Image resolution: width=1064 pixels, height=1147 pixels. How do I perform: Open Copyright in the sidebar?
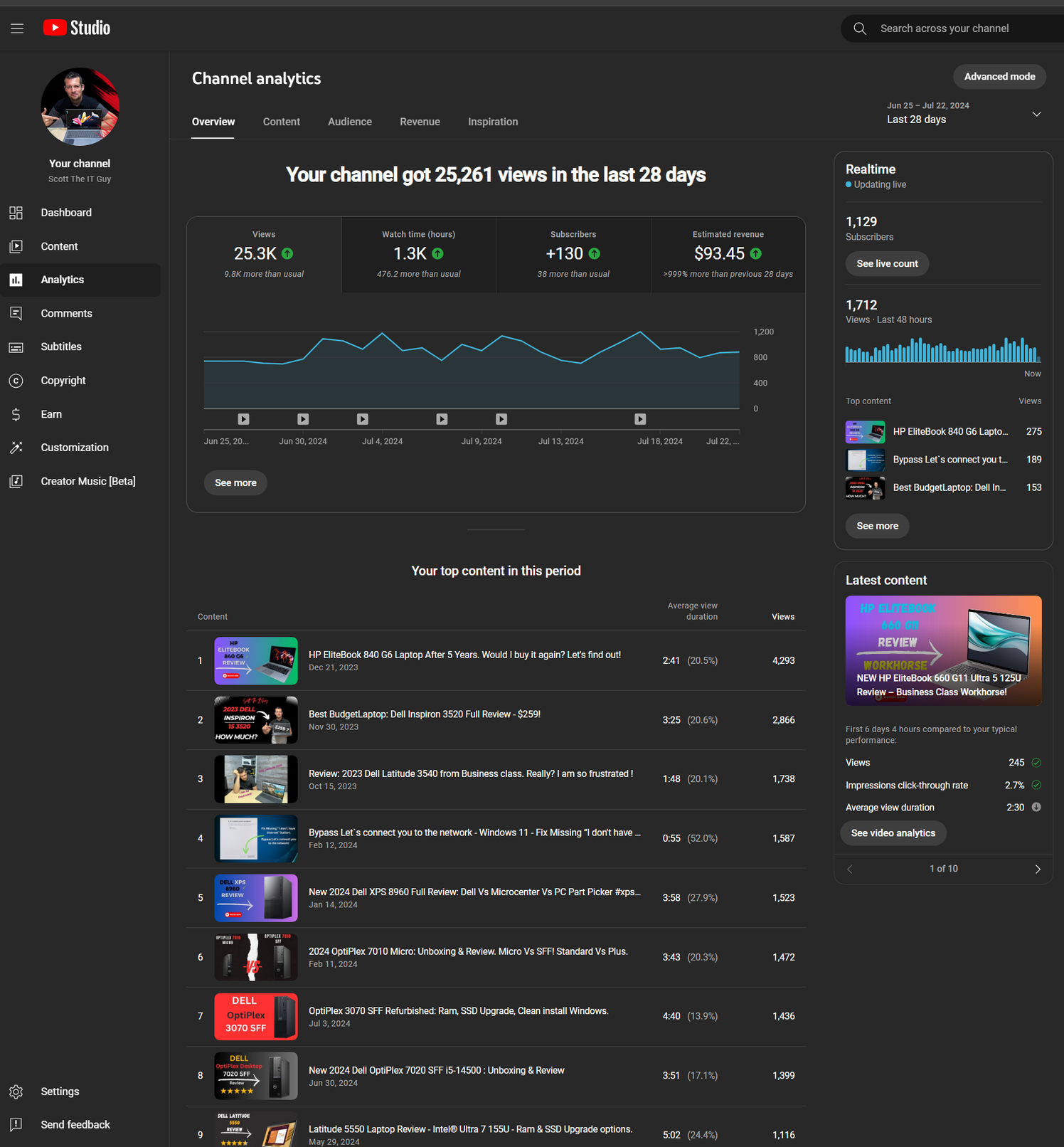coord(80,381)
